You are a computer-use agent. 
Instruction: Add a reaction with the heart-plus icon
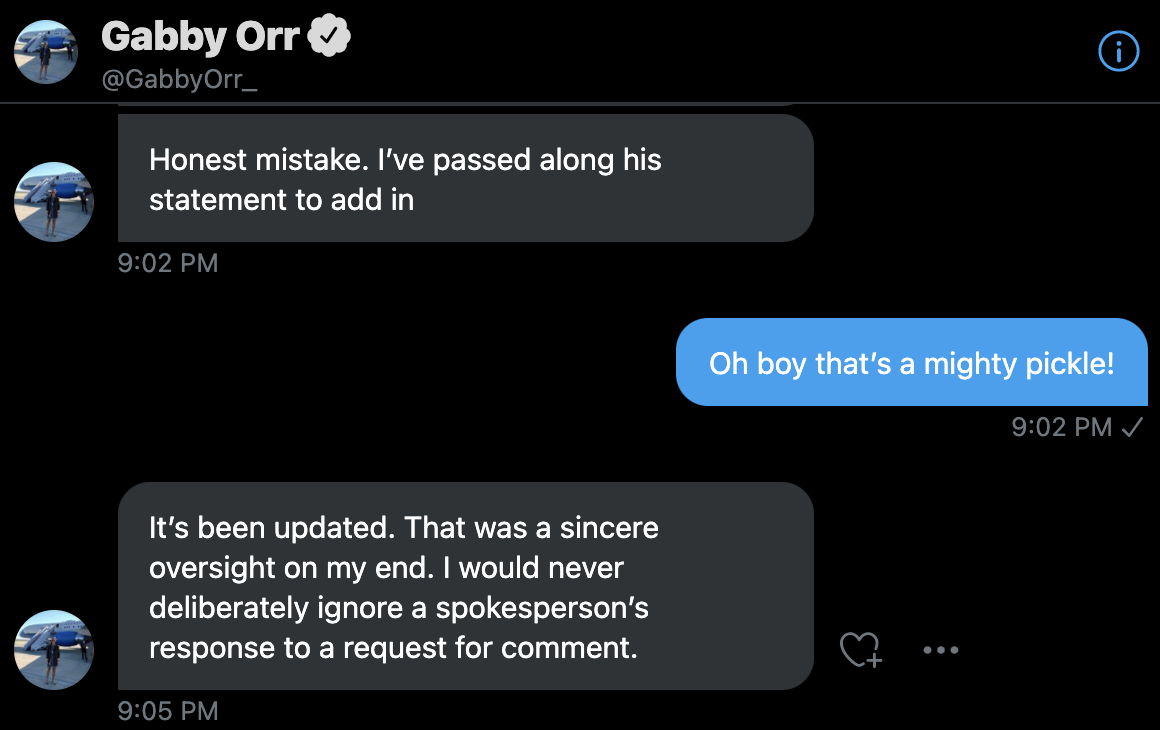click(x=860, y=650)
